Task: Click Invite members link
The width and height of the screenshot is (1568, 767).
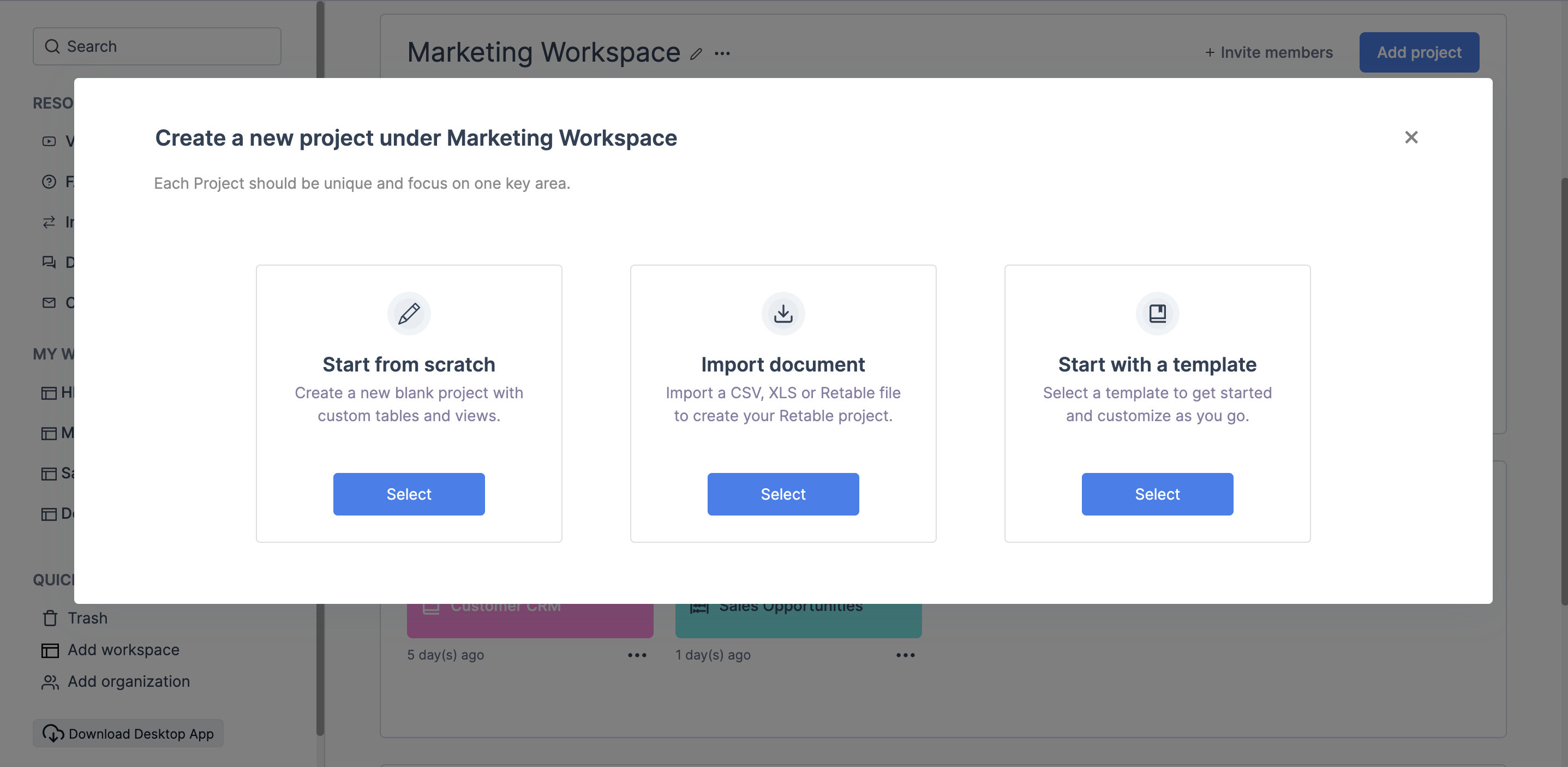Action: tap(1268, 52)
